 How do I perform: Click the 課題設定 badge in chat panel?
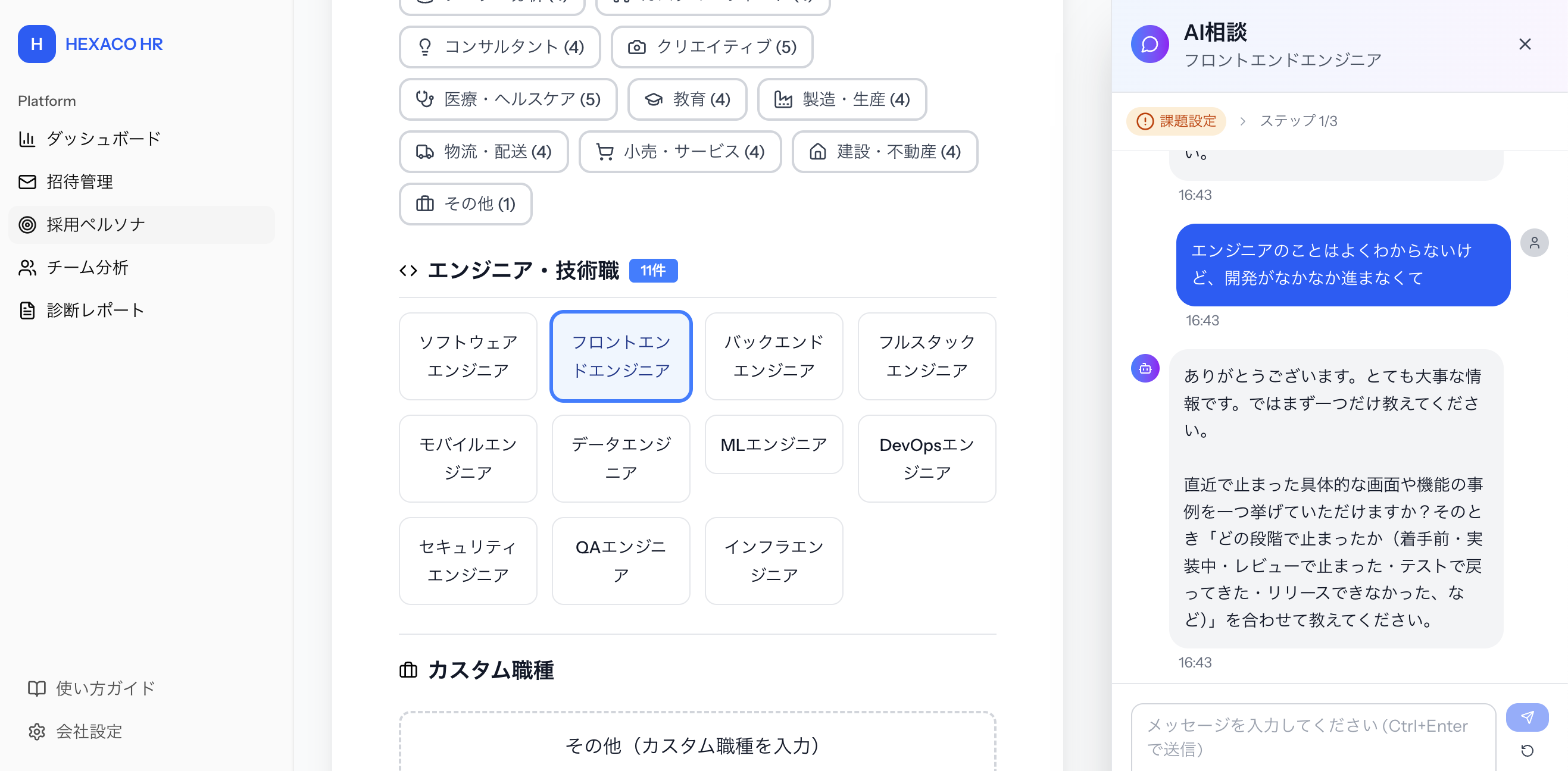(1175, 121)
